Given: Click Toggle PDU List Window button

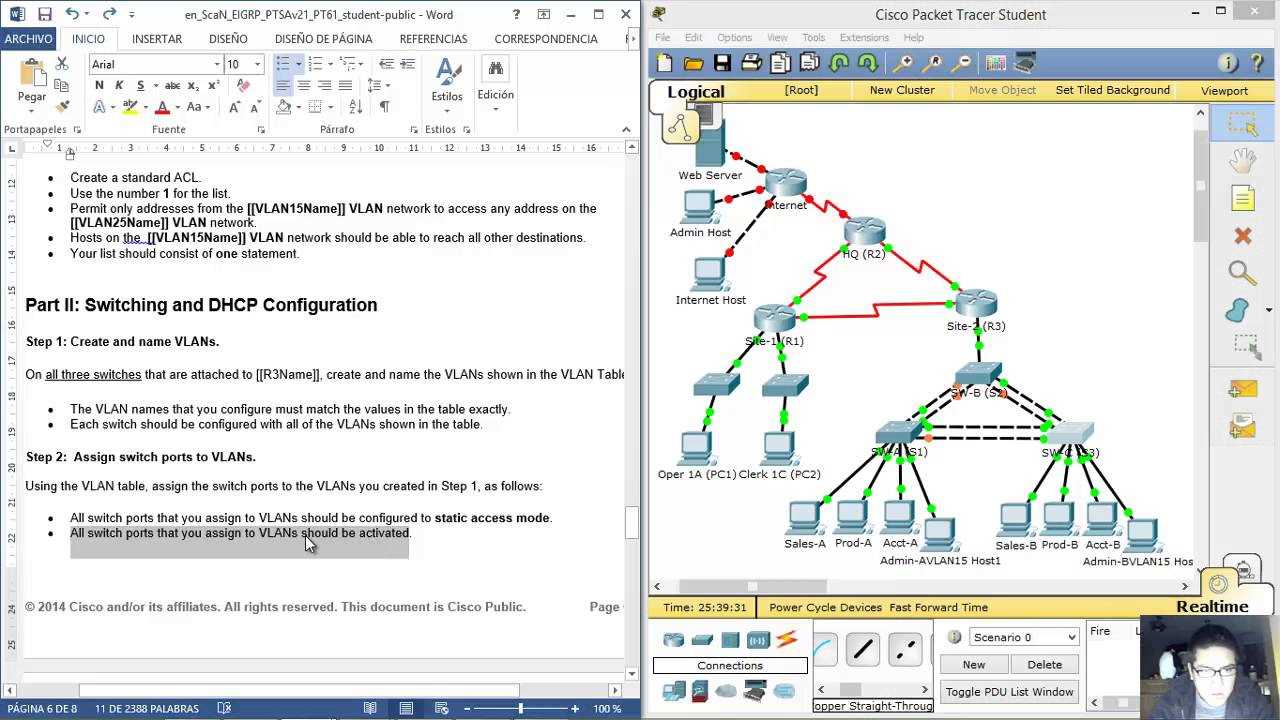Looking at the screenshot, I should (x=1010, y=692).
